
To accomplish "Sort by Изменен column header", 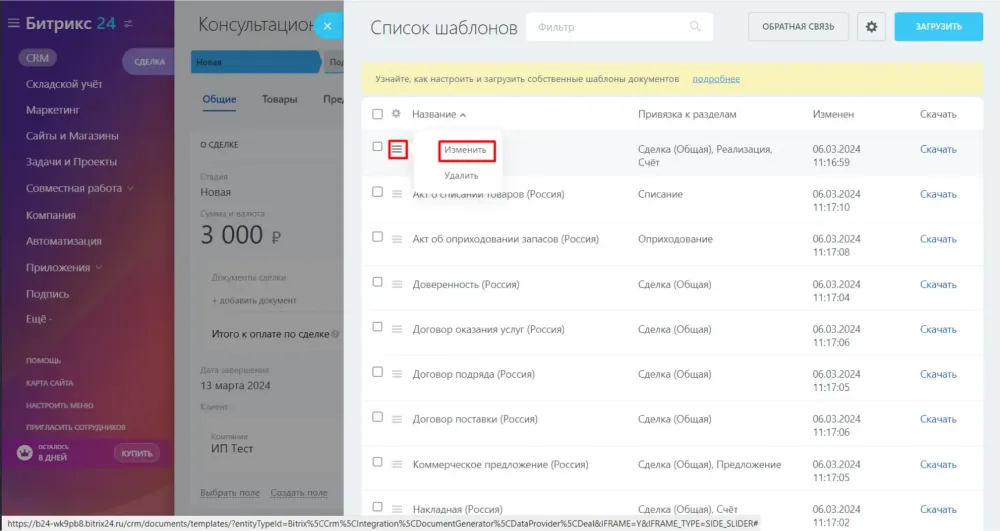I will click(833, 114).
